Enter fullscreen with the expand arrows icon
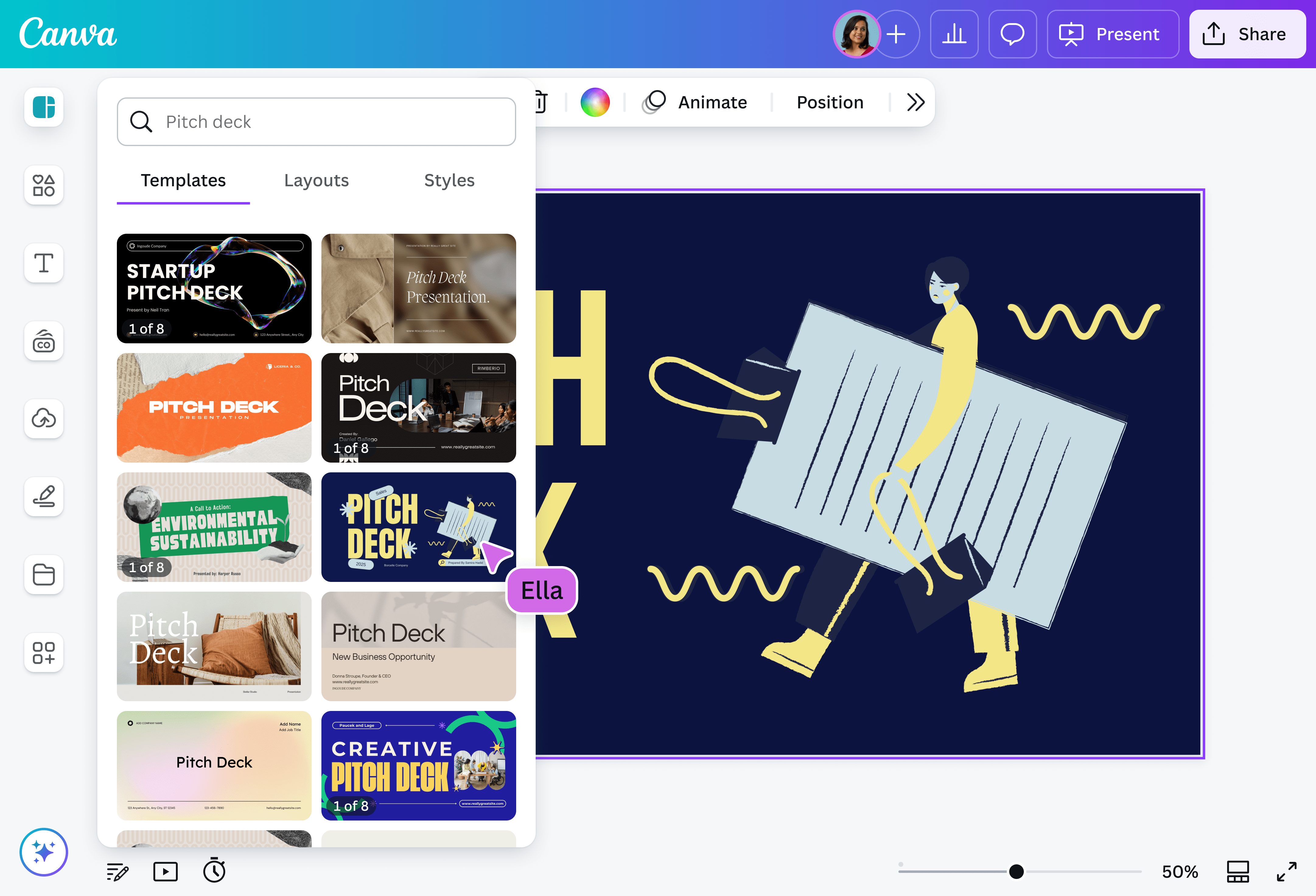The height and width of the screenshot is (896, 1316). click(x=1286, y=871)
